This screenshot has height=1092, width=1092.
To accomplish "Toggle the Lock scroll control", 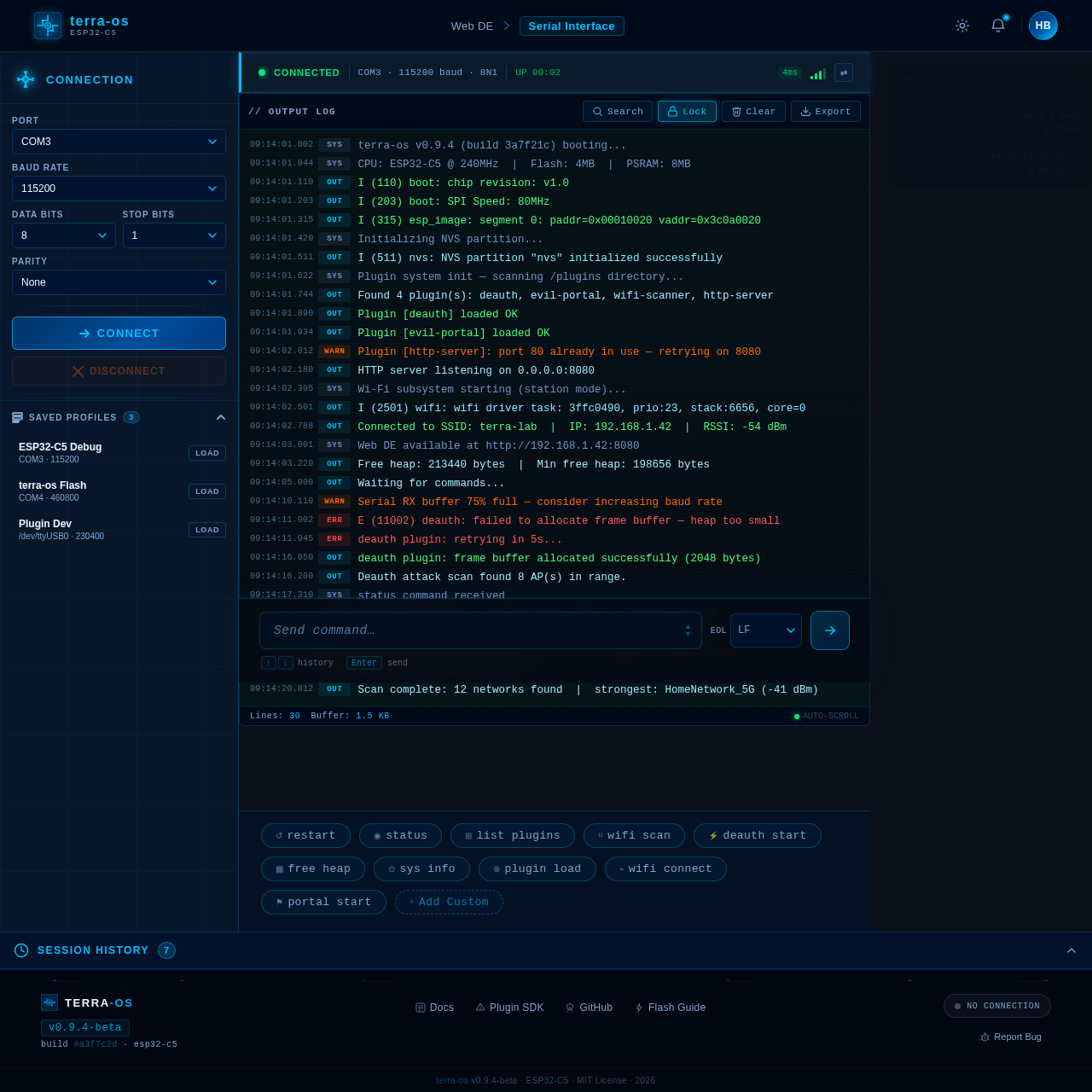I will click(687, 111).
